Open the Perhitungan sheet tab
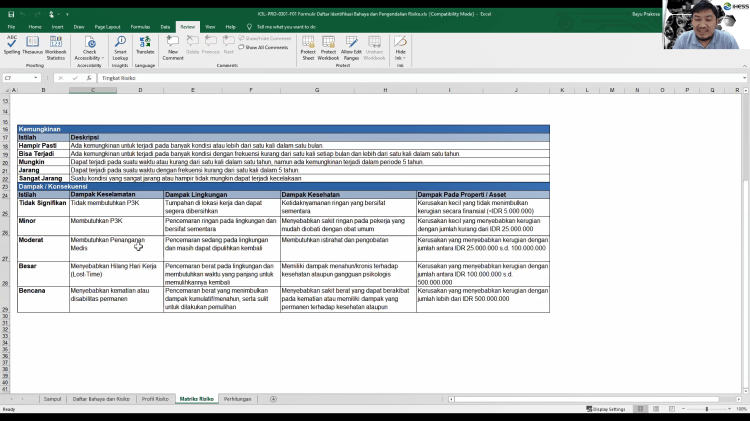Image resolution: width=750 pixels, height=421 pixels. (x=237, y=398)
